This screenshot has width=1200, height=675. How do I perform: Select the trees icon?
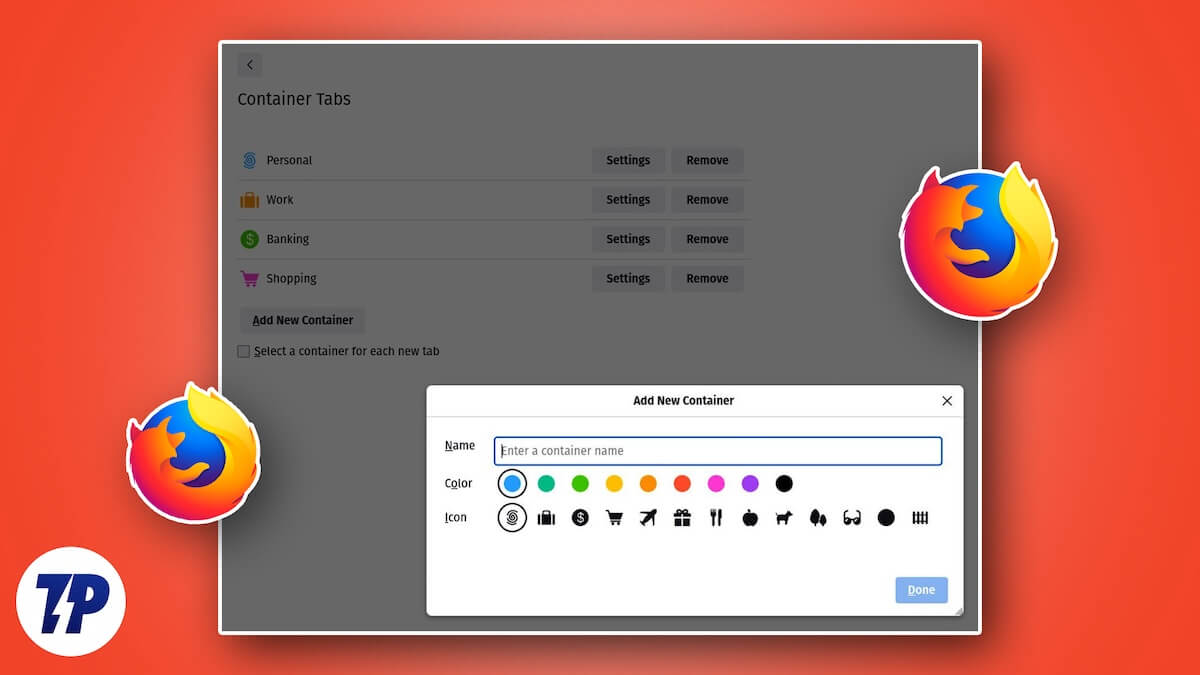point(818,517)
